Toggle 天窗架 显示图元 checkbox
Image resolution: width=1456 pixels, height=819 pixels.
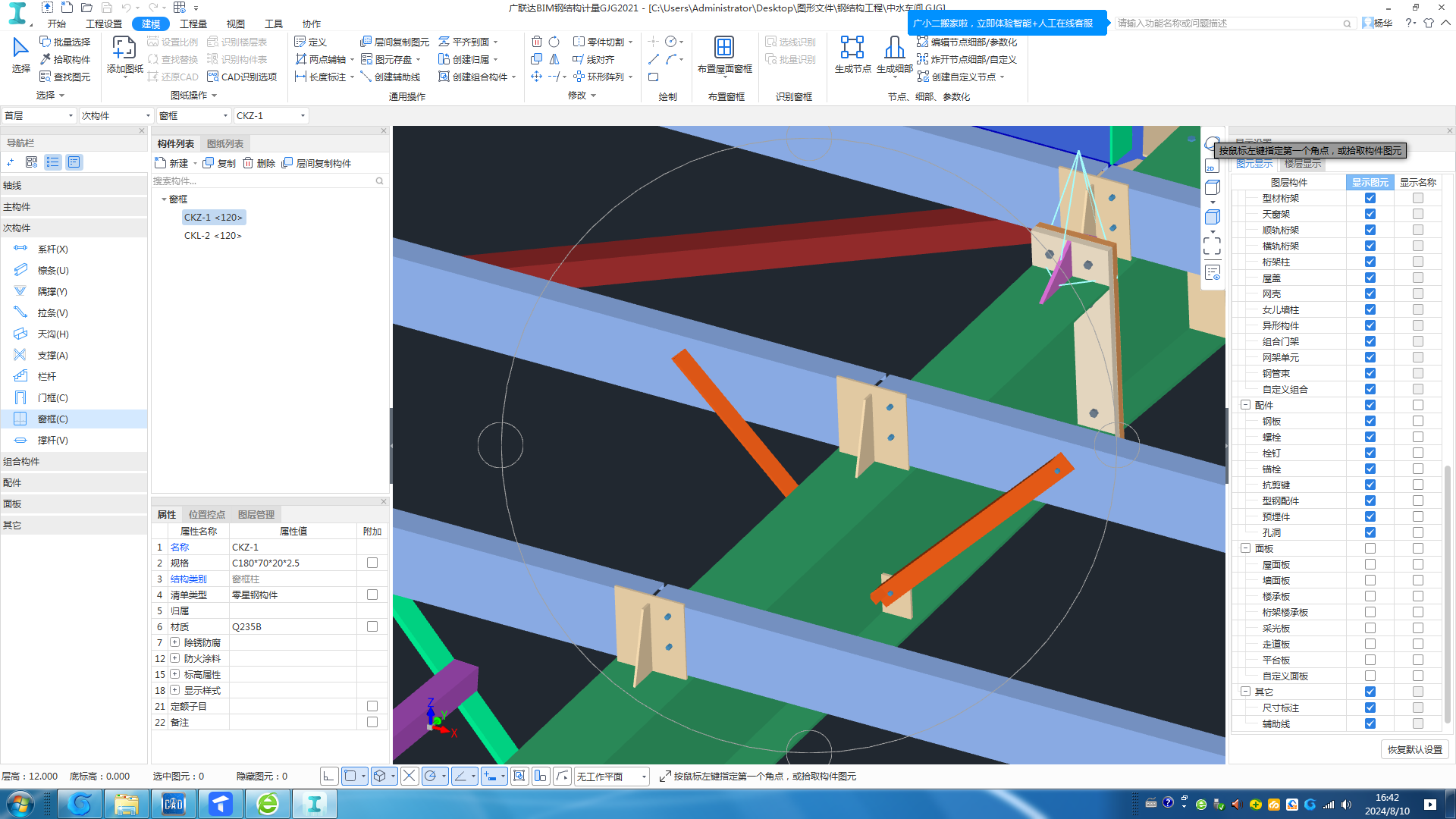[1370, 214]
